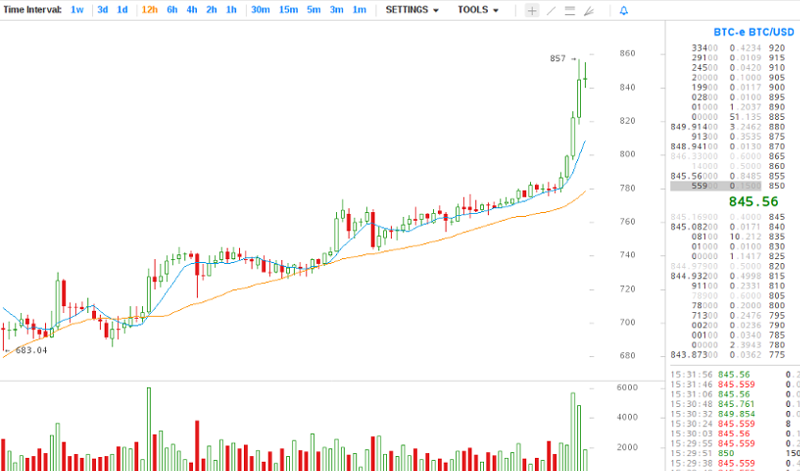Screen dimensions: 800x471
Task: Switch chart to 4h interval
Action: click(192, 10)
